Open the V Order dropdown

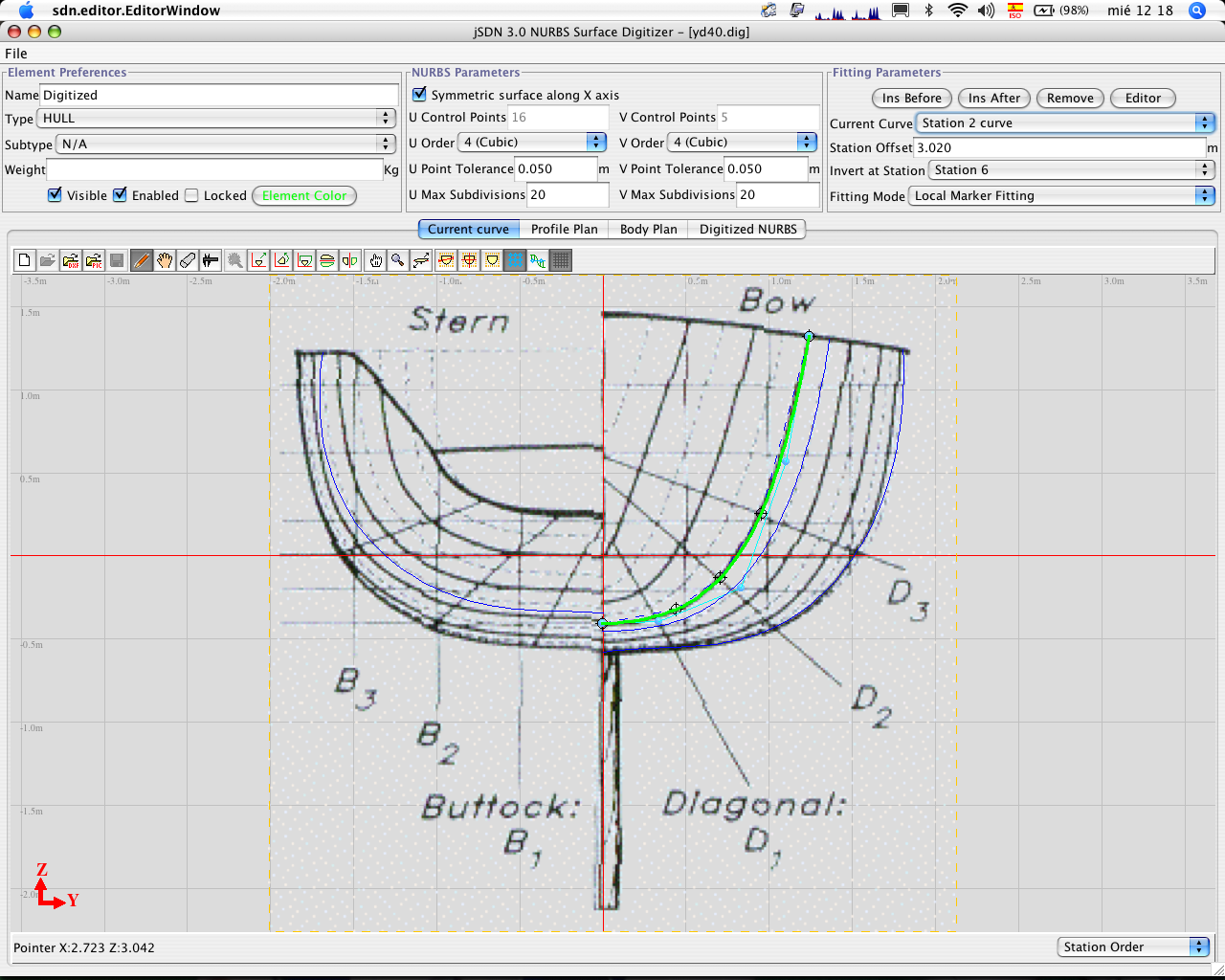742,142
